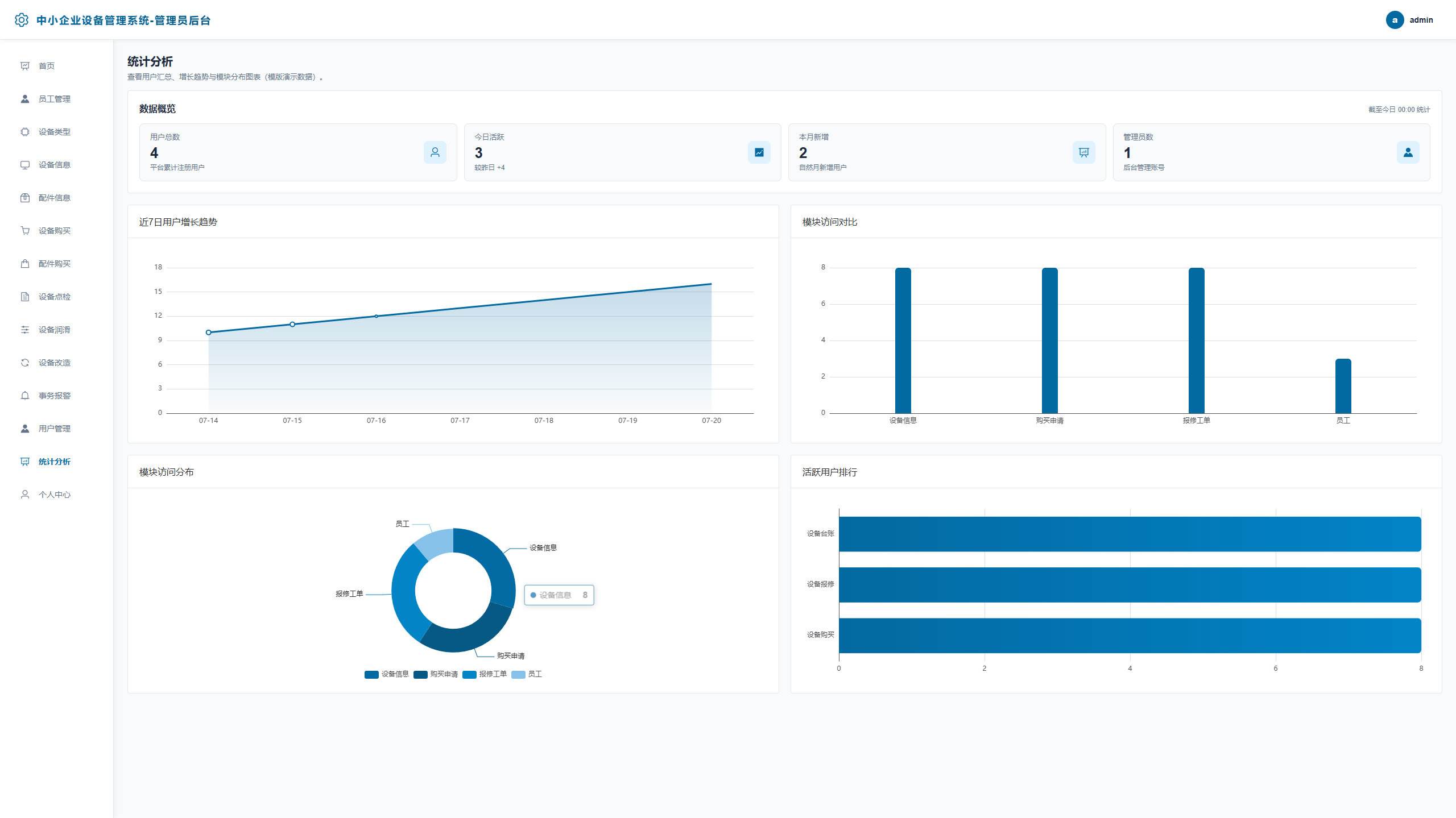Click the 数据概览 section heading

click(158, 109)
